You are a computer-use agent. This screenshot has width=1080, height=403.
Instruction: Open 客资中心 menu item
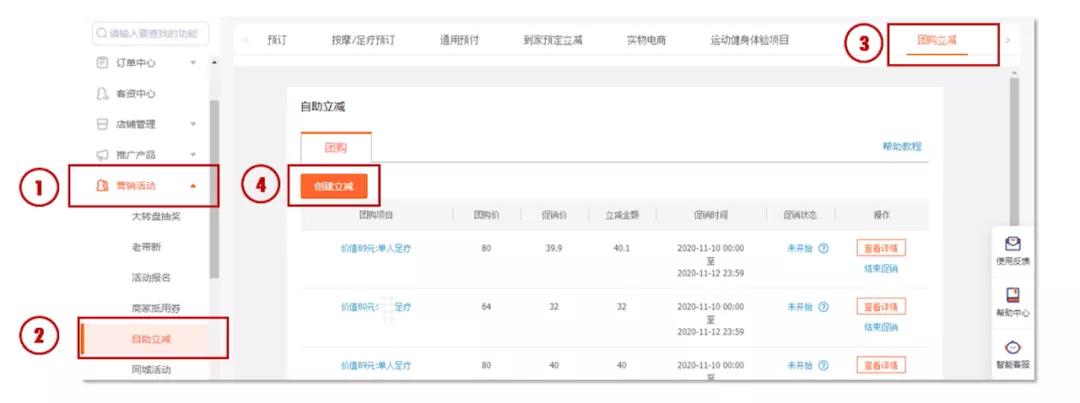[x=136, y=94]
